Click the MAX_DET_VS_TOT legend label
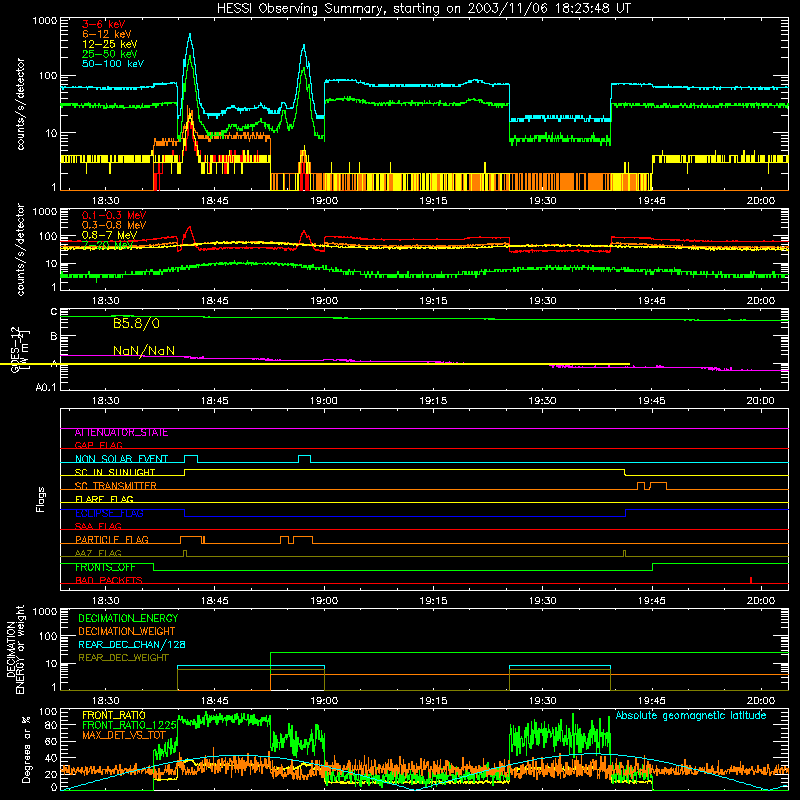The height and width of the screenshot is (800, 800). click(124, 735)
